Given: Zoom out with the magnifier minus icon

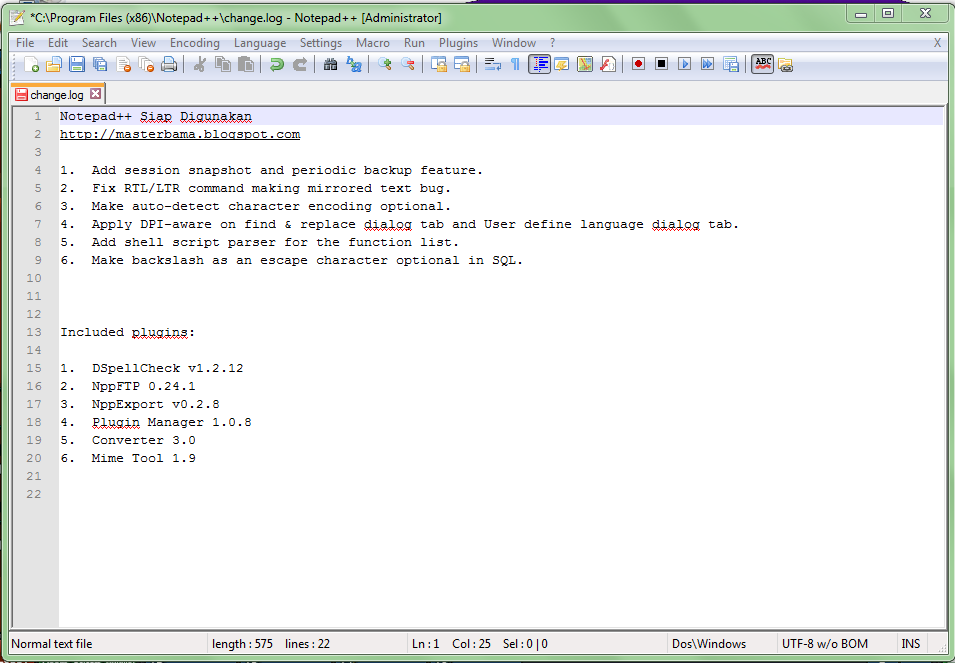Looking at the screenshot, I should point(407,64).
